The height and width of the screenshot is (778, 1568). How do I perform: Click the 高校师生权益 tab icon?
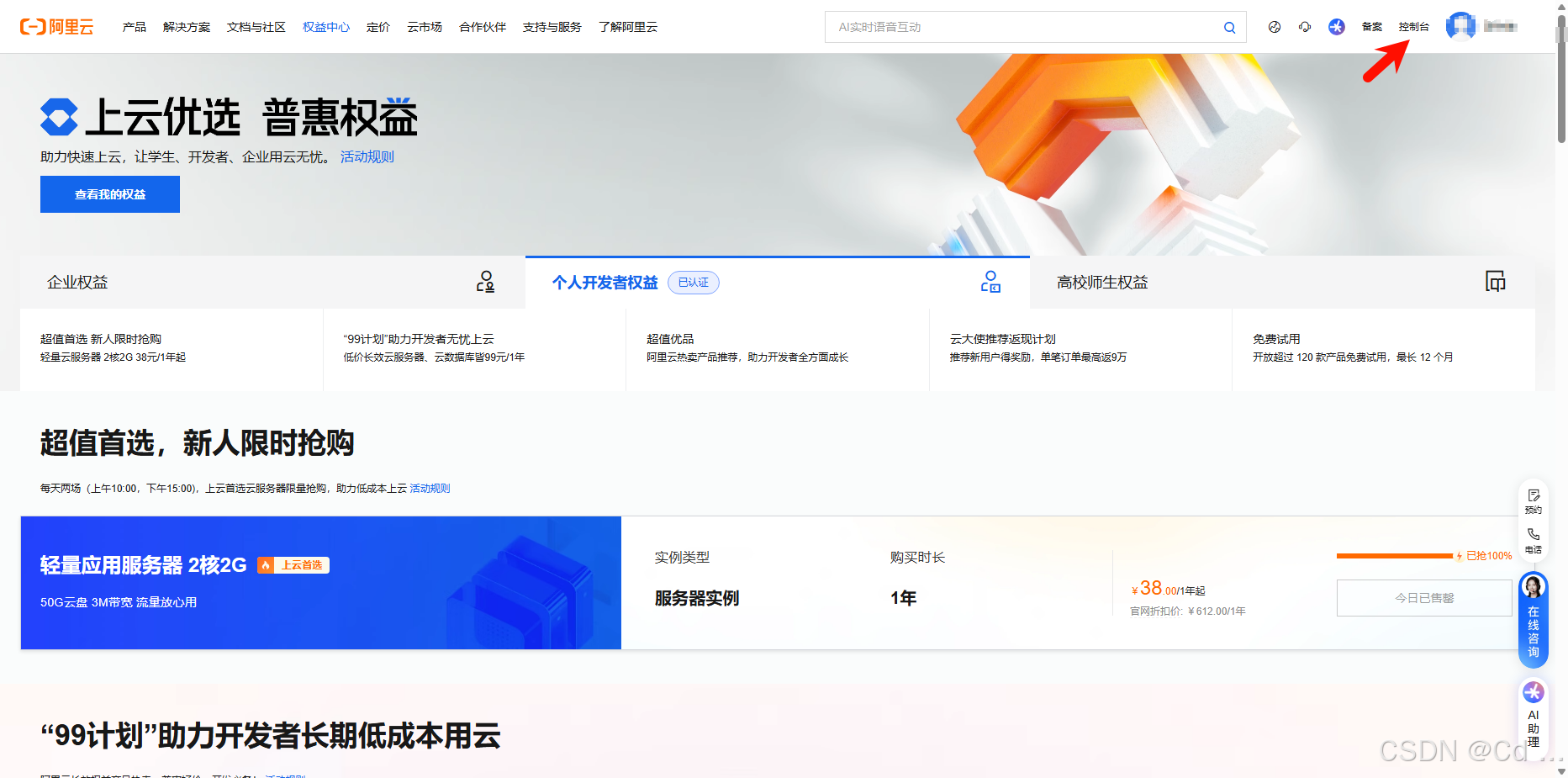[x=1495, y=281]
